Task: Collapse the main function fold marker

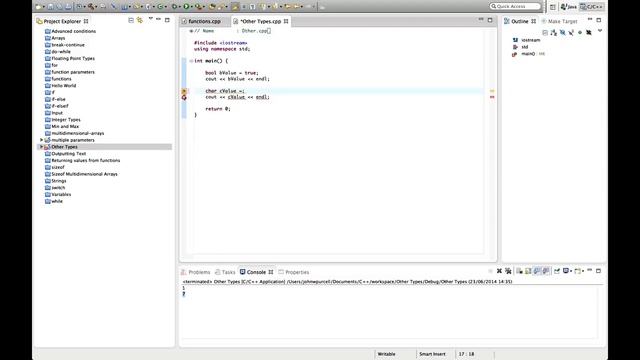Action: (x=191, y=61)
